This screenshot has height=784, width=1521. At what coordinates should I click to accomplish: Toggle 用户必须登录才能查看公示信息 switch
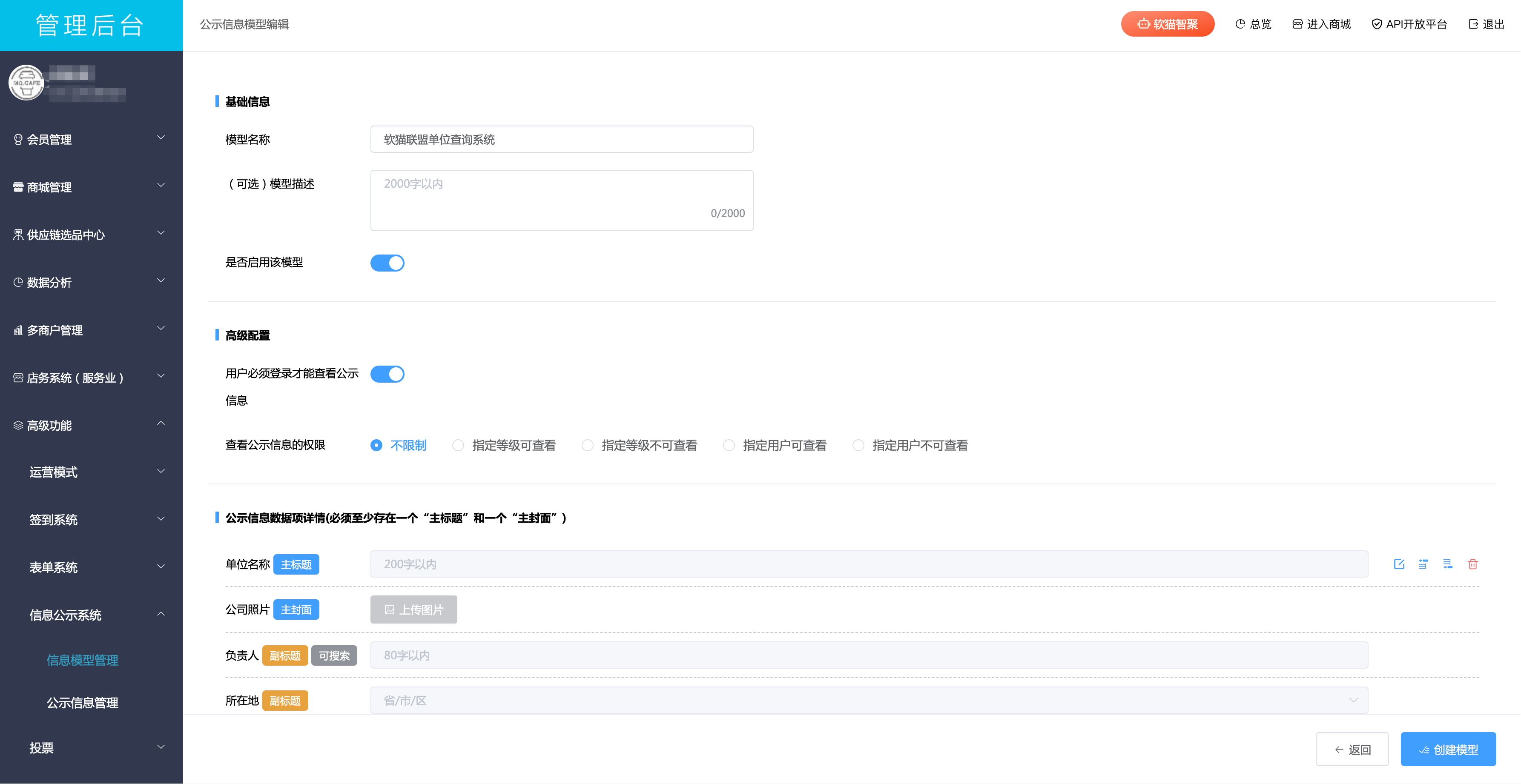[x=387, y=374]
